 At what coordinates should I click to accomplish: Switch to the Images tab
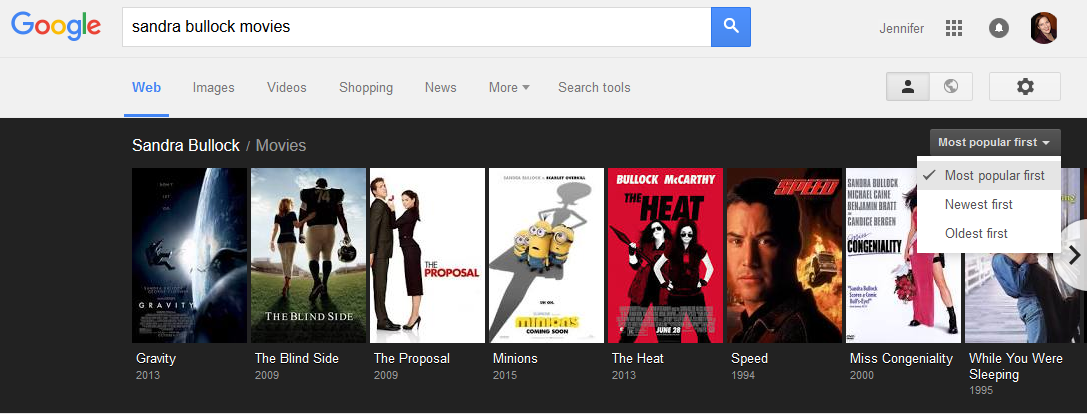213,87
